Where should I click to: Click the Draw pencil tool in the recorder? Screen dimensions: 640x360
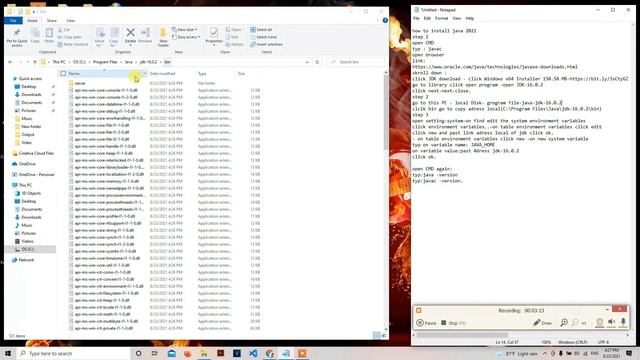coord(542,323)
